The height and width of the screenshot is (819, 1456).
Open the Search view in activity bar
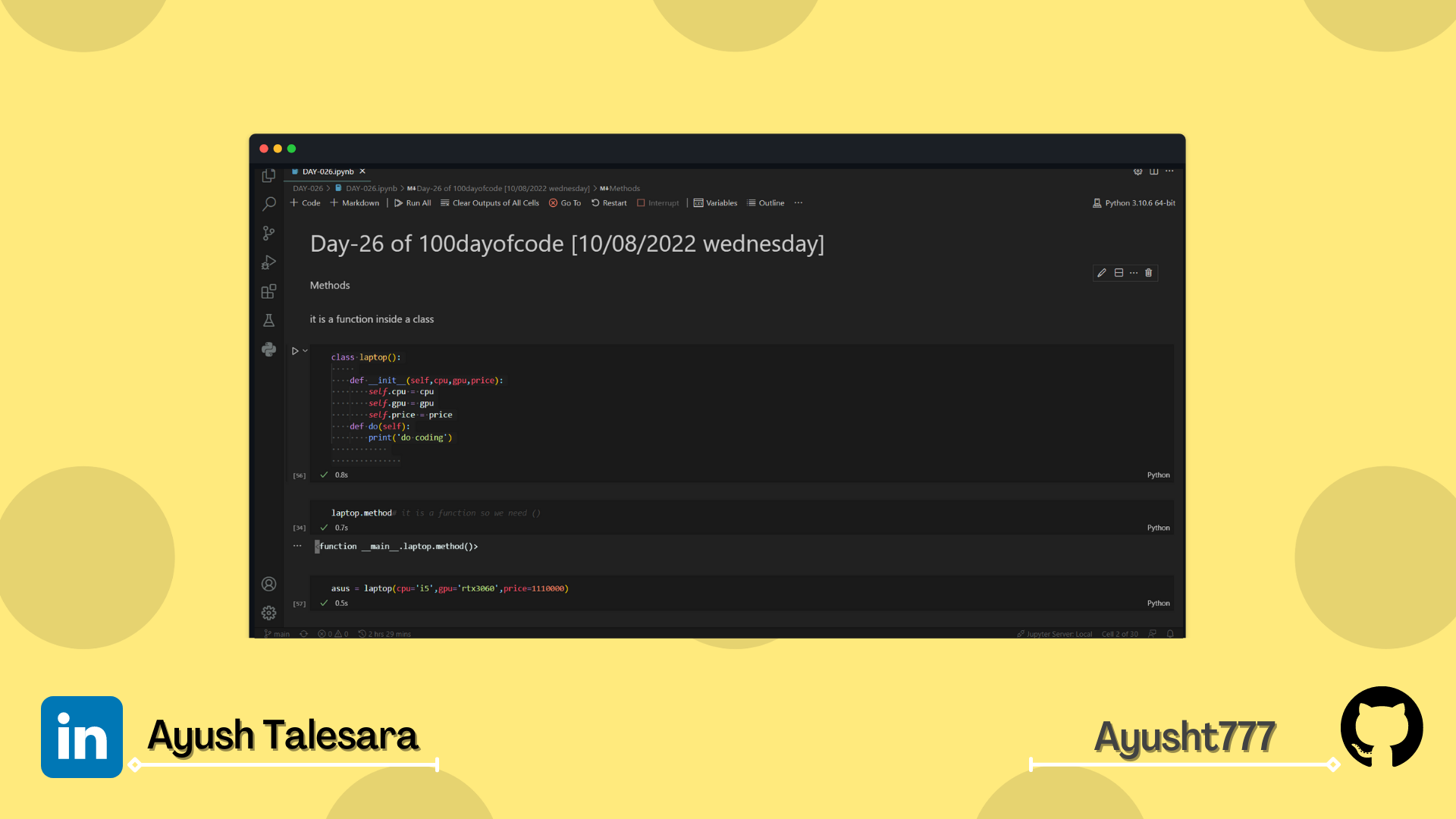click(x=268, y=204)
